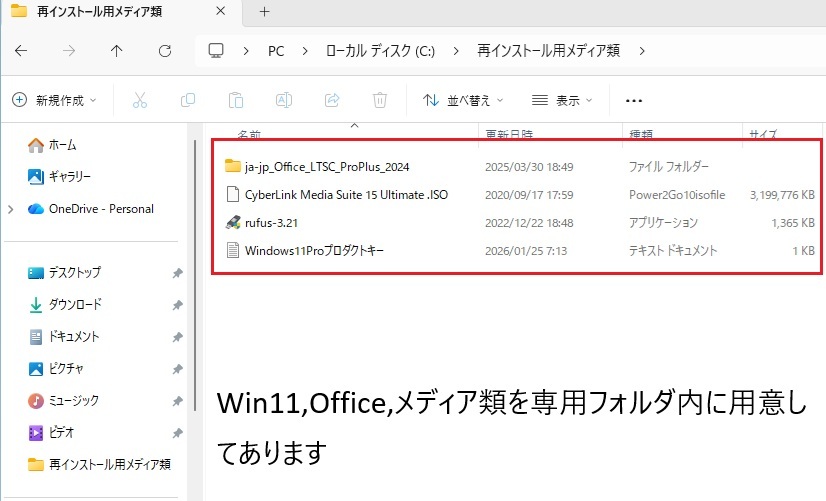Click the 2020/09/17 17:59 date cell
826x501 pixels.
[529, 195]
